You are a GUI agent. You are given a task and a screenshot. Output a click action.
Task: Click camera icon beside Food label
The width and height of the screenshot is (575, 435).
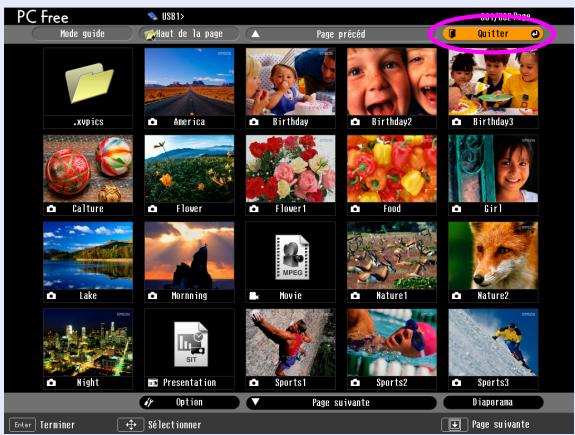355,209
